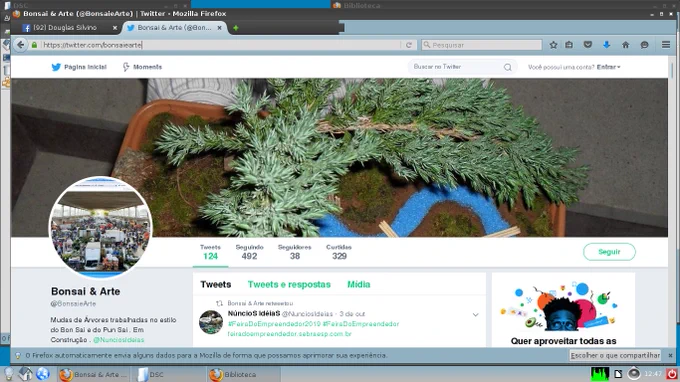The width and height of the screenshot is (680, 382).
Task: Go to the Firefox home icon
Action: 625,45
